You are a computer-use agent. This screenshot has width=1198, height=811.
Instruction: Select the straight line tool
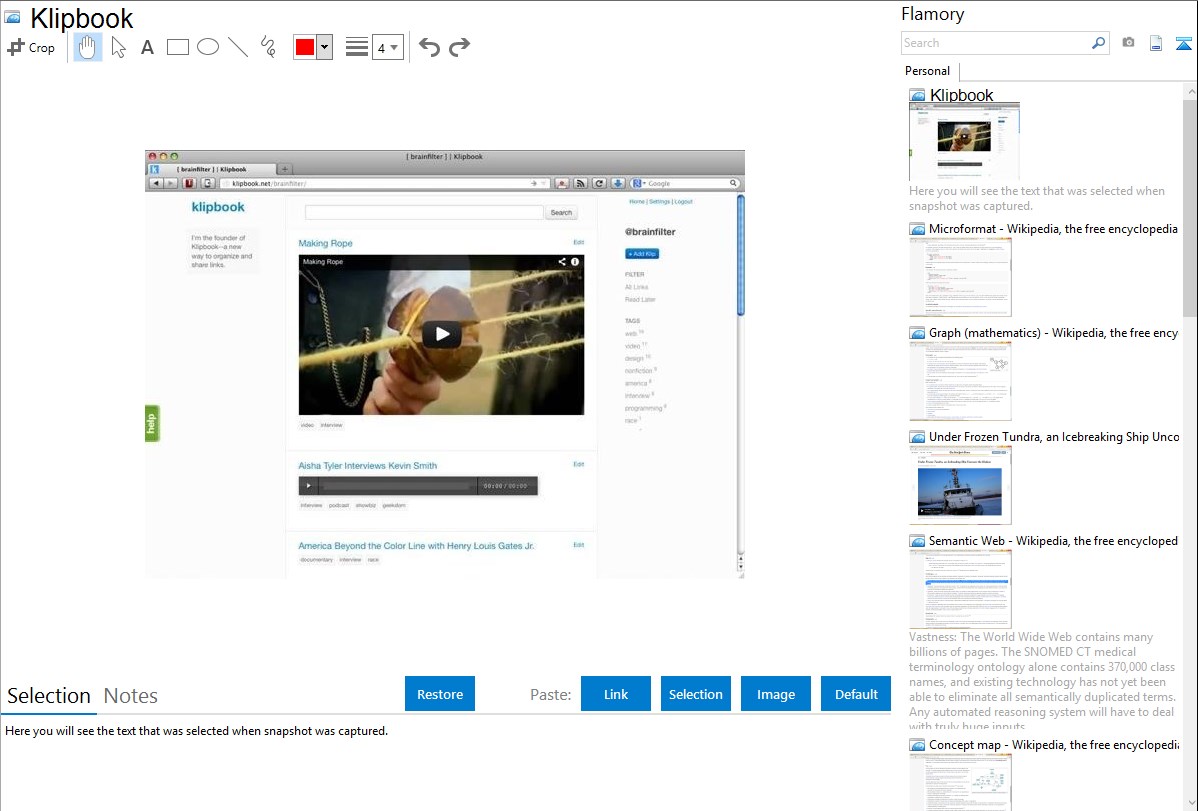pos(238,47)
